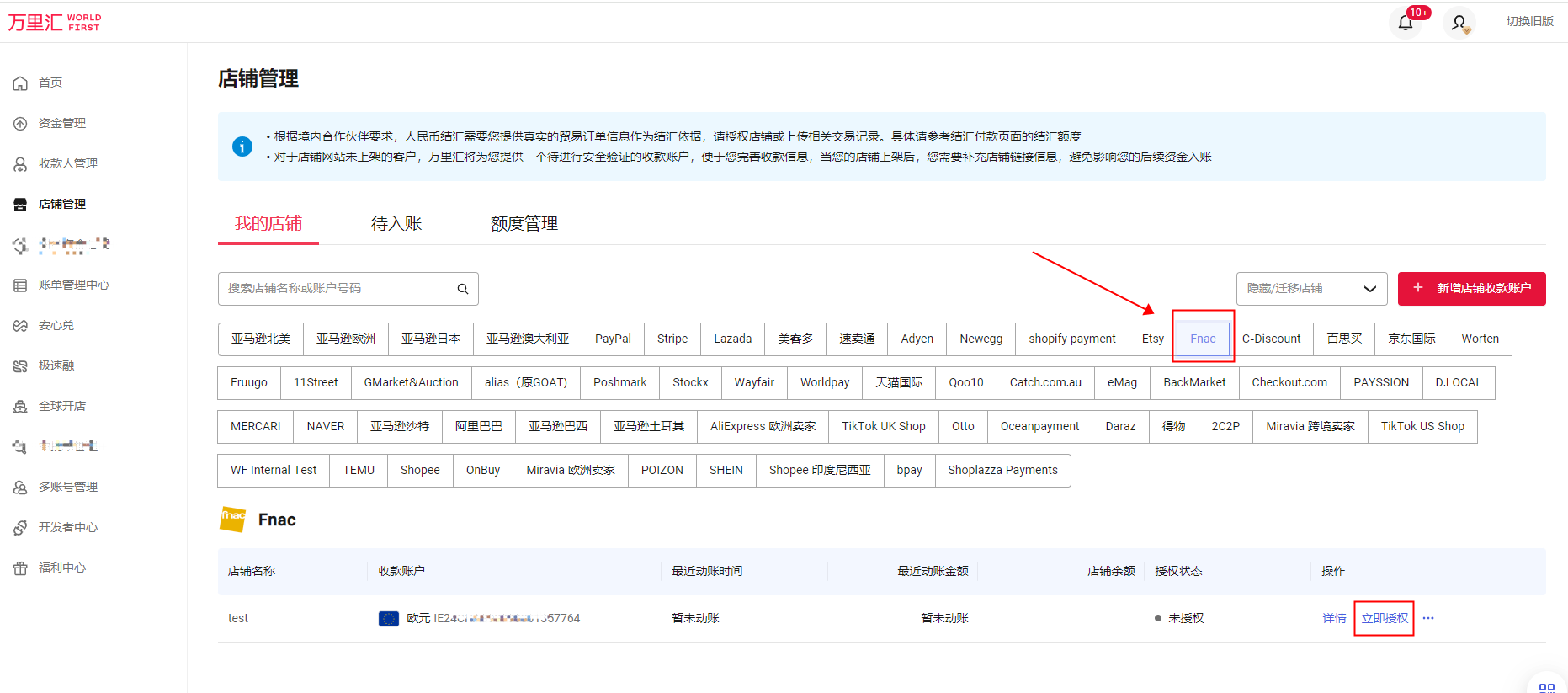Click the Fnac logo thumbnail

click(232, 520)
